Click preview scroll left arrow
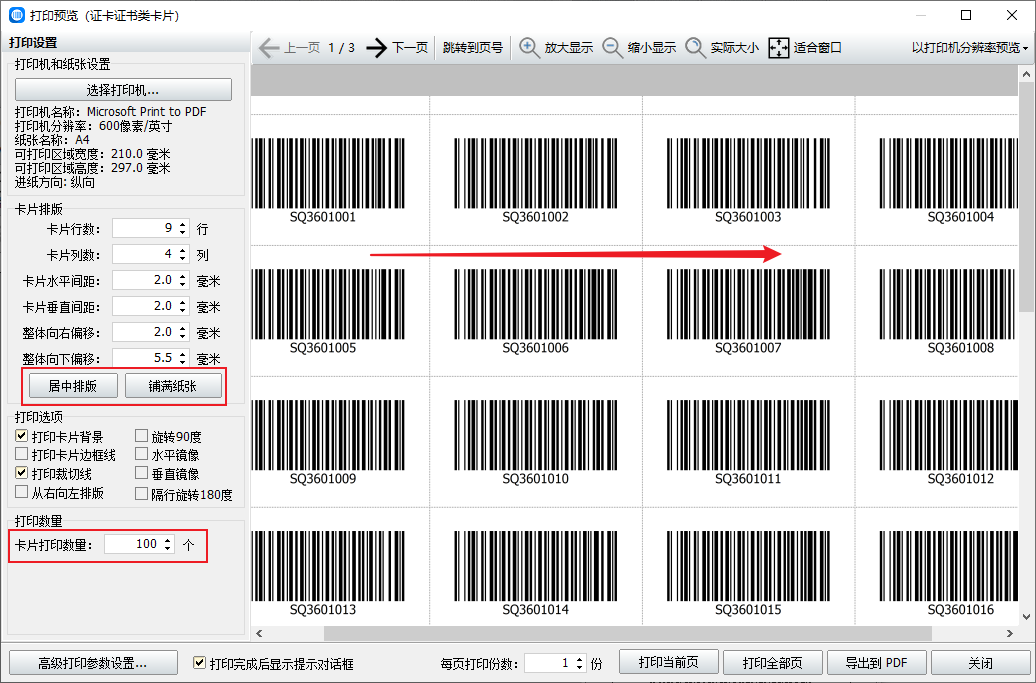The image size is (1036, 683). pos(259,633)
